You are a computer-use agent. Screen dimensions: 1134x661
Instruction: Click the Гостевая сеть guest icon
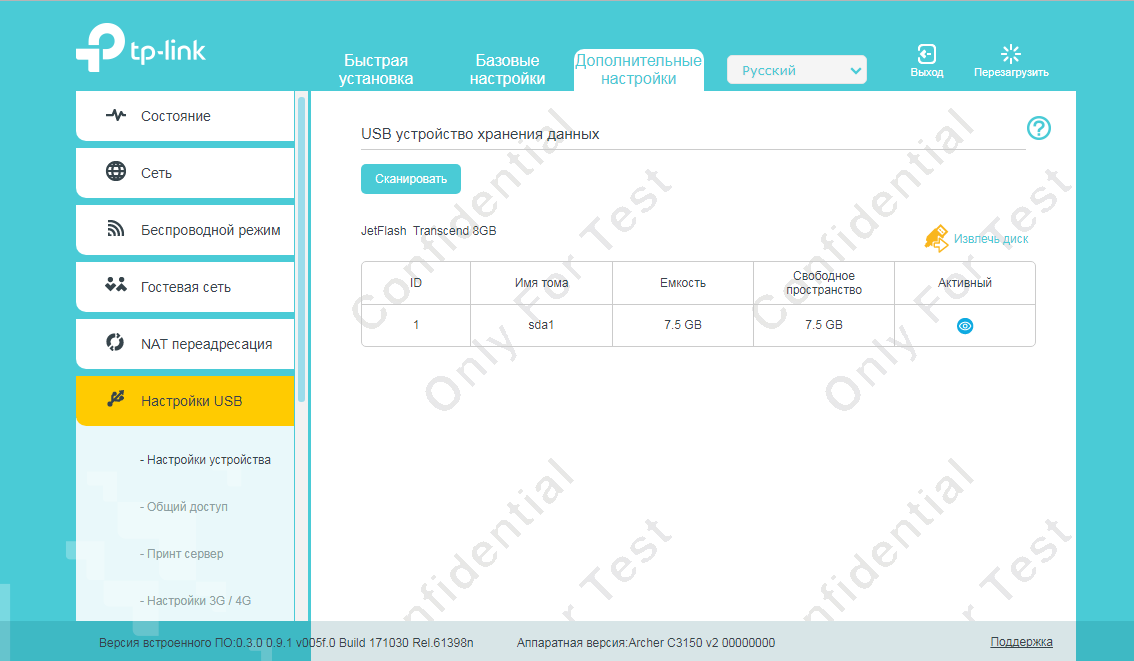[x=116, y=286]
